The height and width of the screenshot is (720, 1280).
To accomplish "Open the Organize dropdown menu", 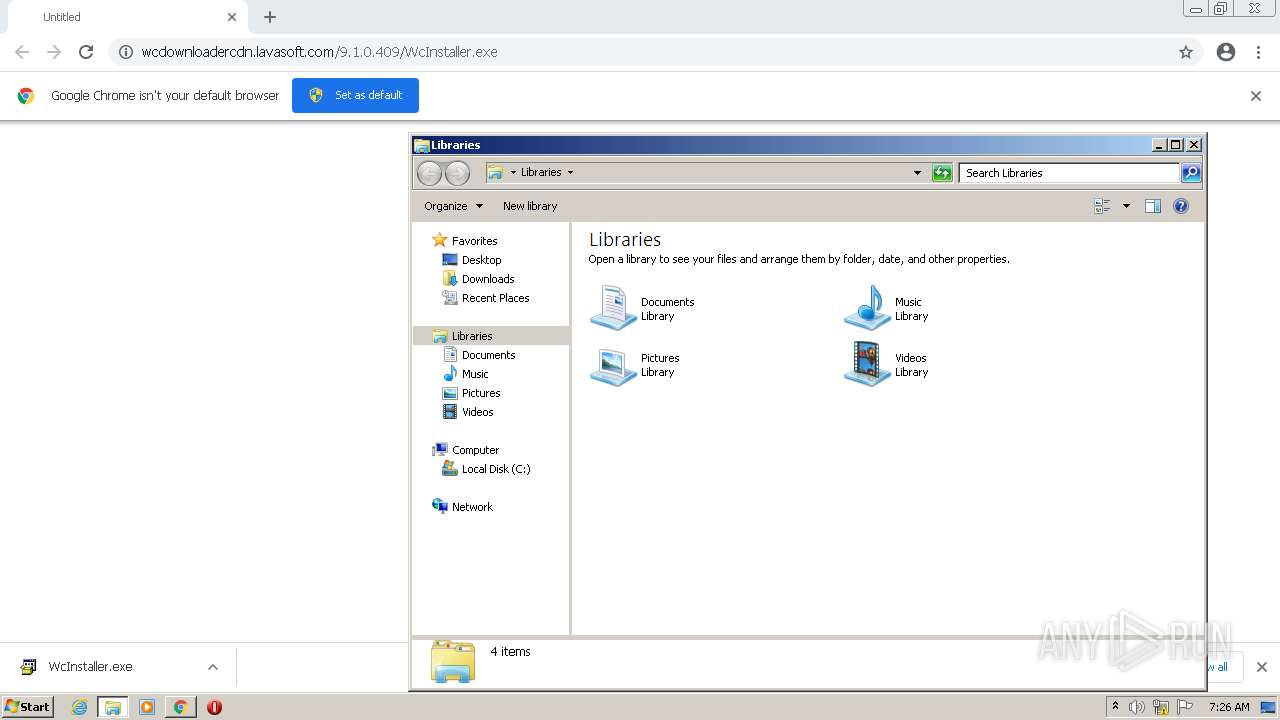I will point(453,206).
